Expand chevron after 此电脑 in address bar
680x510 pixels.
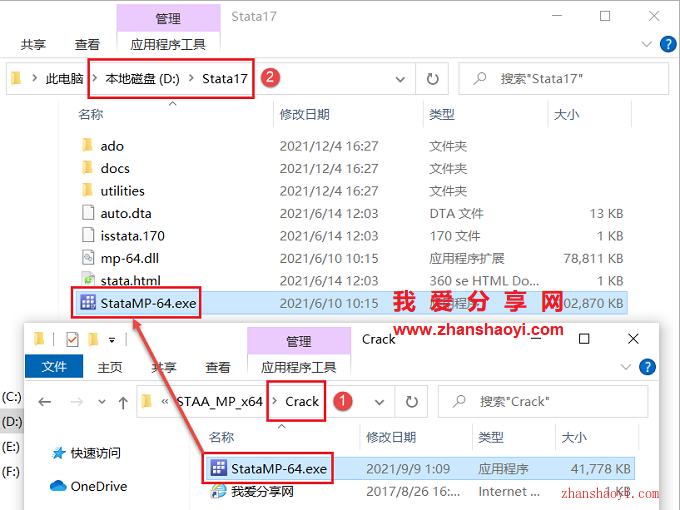(95, 78)
